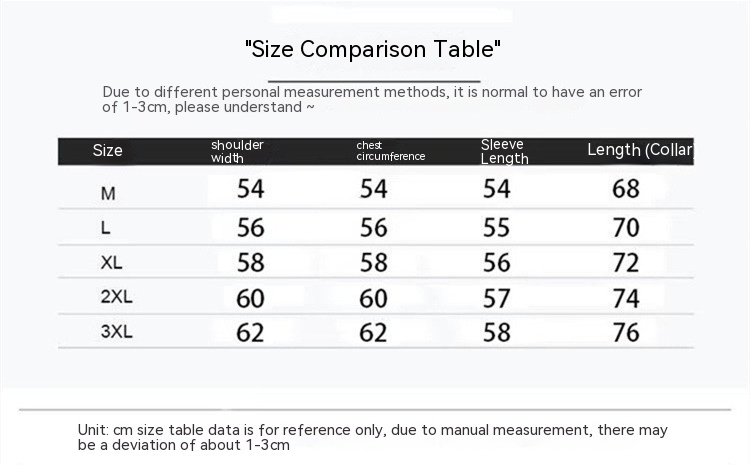Viewport: 750px width, 465px height.
Task: Select the 3XL size row label
Action: 116,333
